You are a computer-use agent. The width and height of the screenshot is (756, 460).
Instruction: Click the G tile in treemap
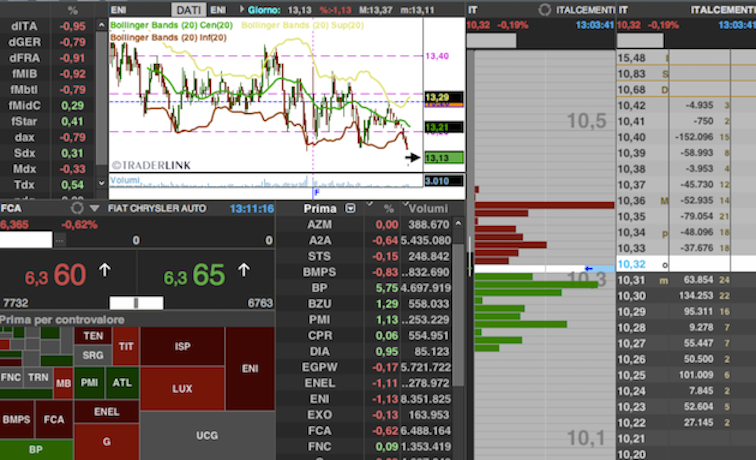107,442
